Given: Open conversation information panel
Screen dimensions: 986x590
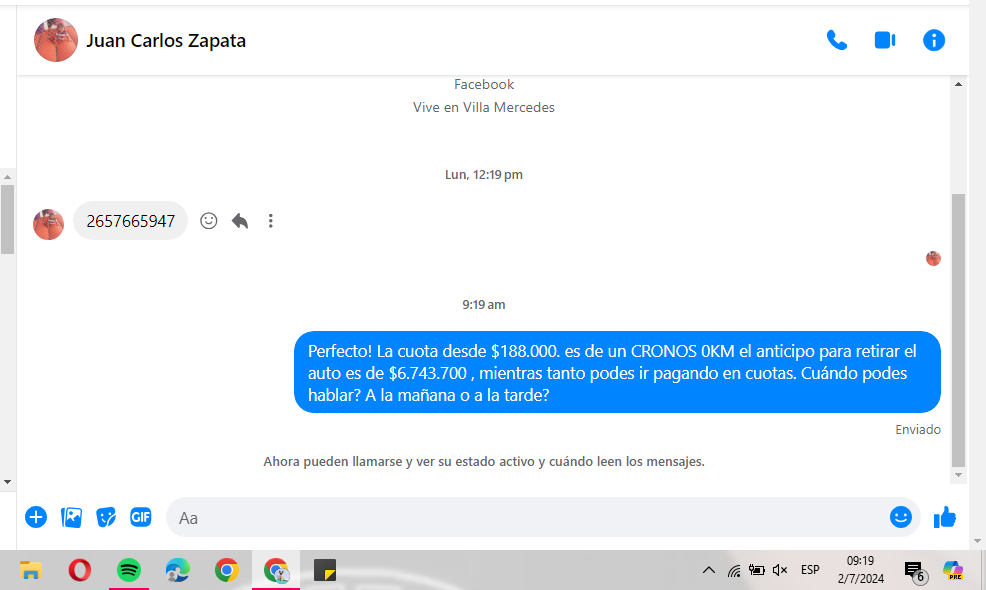Looking at the screenshot, I should 933,40.
